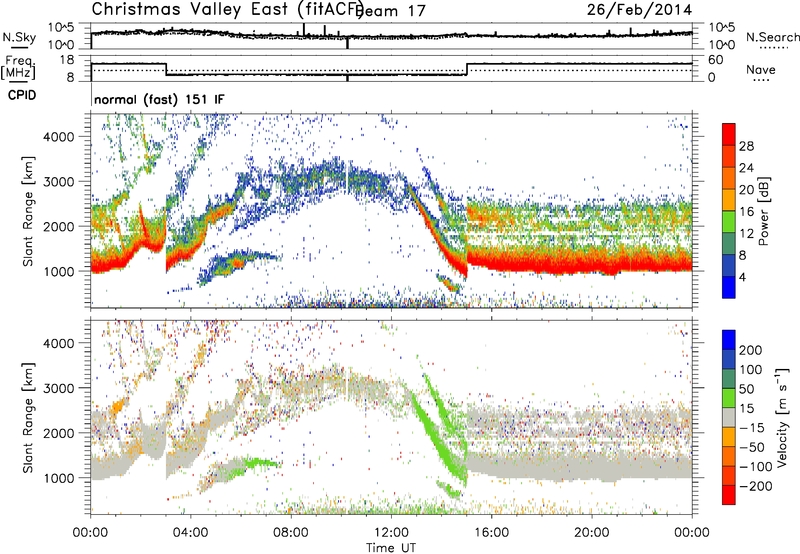The width and height of the screenshot is (800, 554).
Task: Click the red bottom of the velocity colorbar
Action: tap(729, 495)
